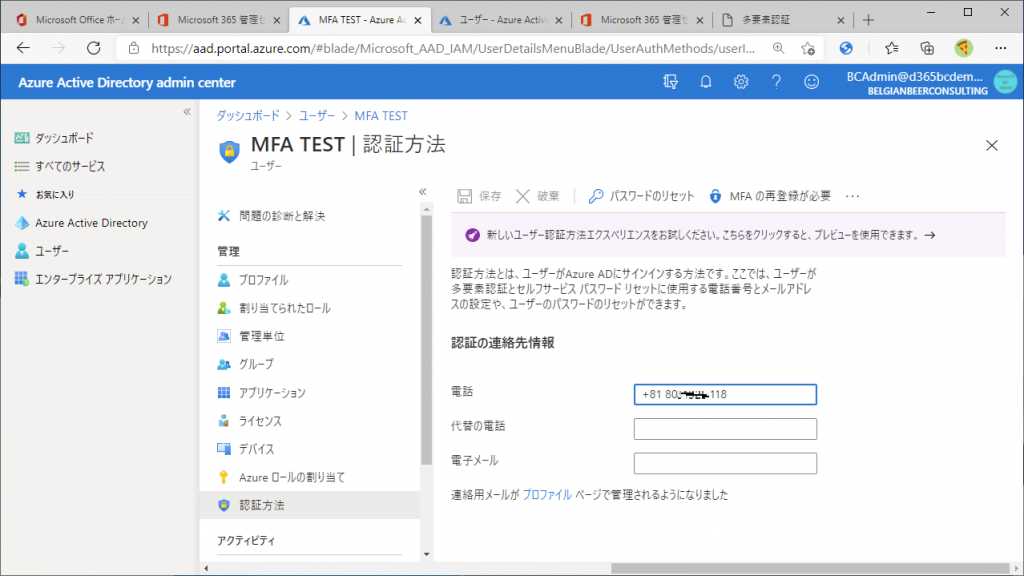Open the feedback smiley icon

tap(811, 82)
